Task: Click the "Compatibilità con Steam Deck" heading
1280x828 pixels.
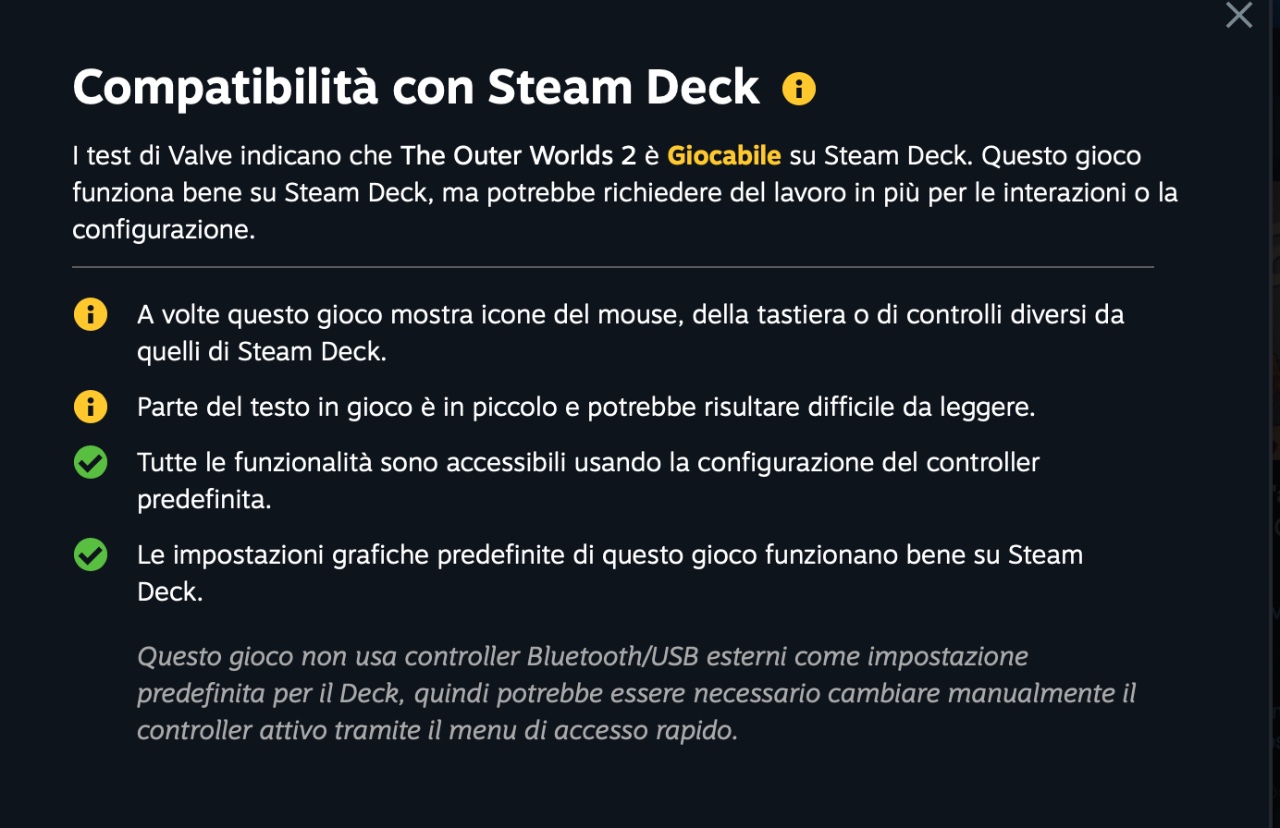Action: [x=416, y=88]
